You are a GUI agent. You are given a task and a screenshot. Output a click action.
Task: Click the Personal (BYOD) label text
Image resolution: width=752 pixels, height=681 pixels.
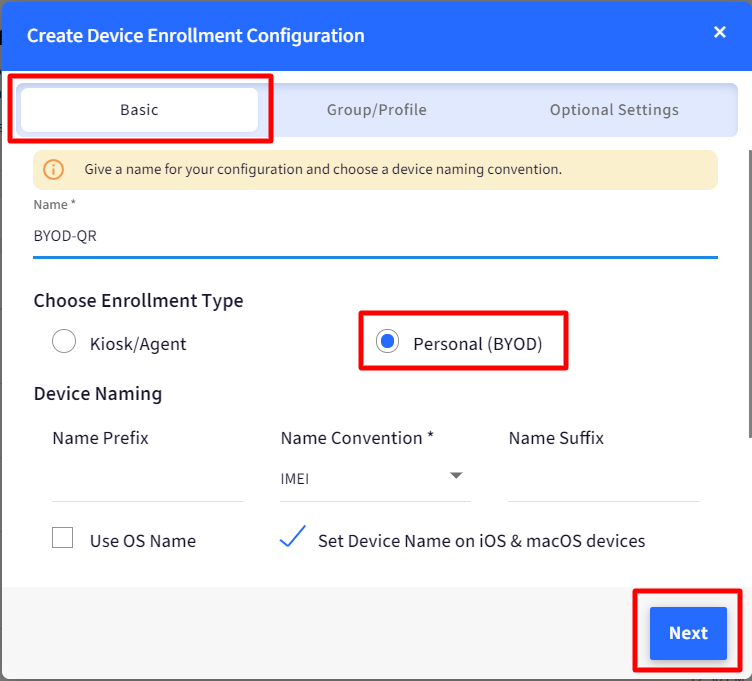(478, 344)
